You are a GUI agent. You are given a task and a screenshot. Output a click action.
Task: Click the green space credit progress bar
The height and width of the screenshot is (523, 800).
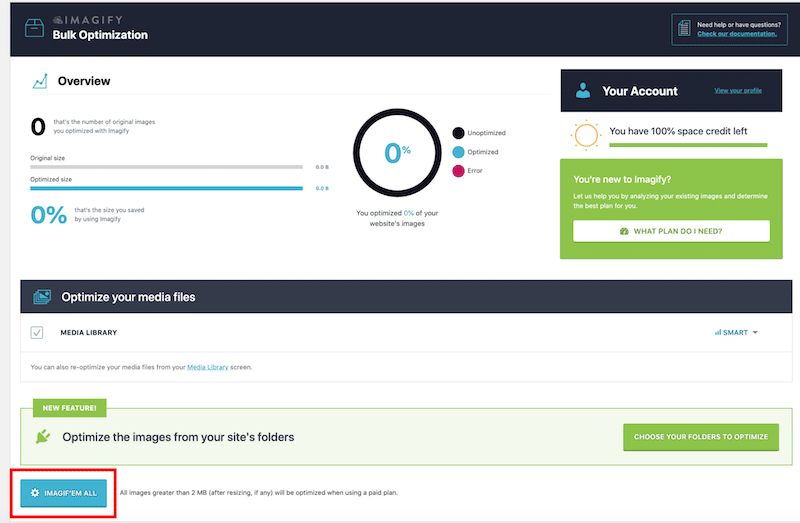(x=688, y=145)
